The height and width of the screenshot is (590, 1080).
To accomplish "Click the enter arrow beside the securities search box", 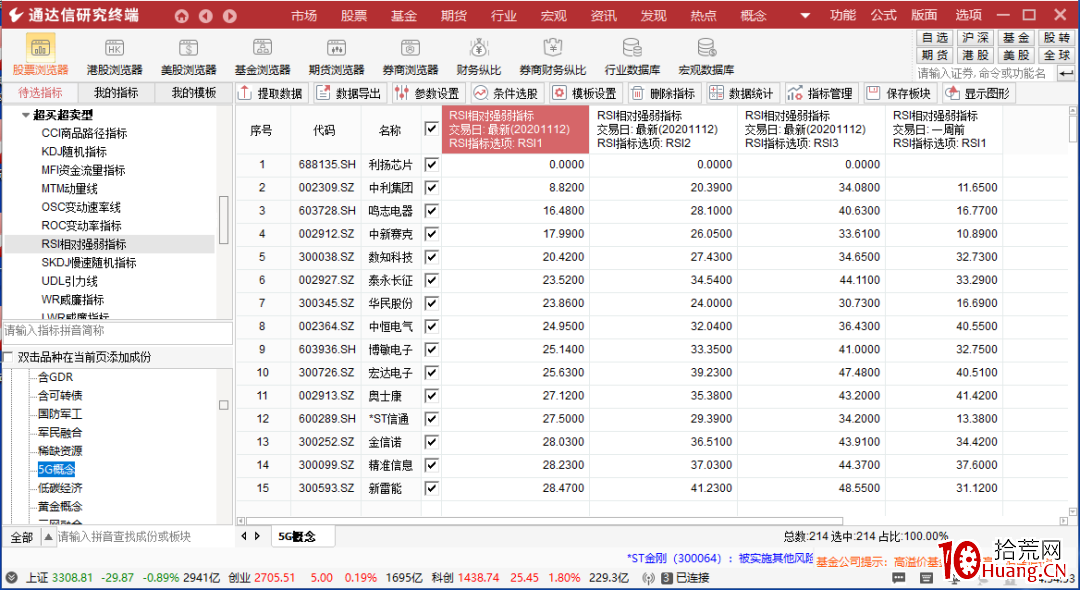I will coord(1066,73).
